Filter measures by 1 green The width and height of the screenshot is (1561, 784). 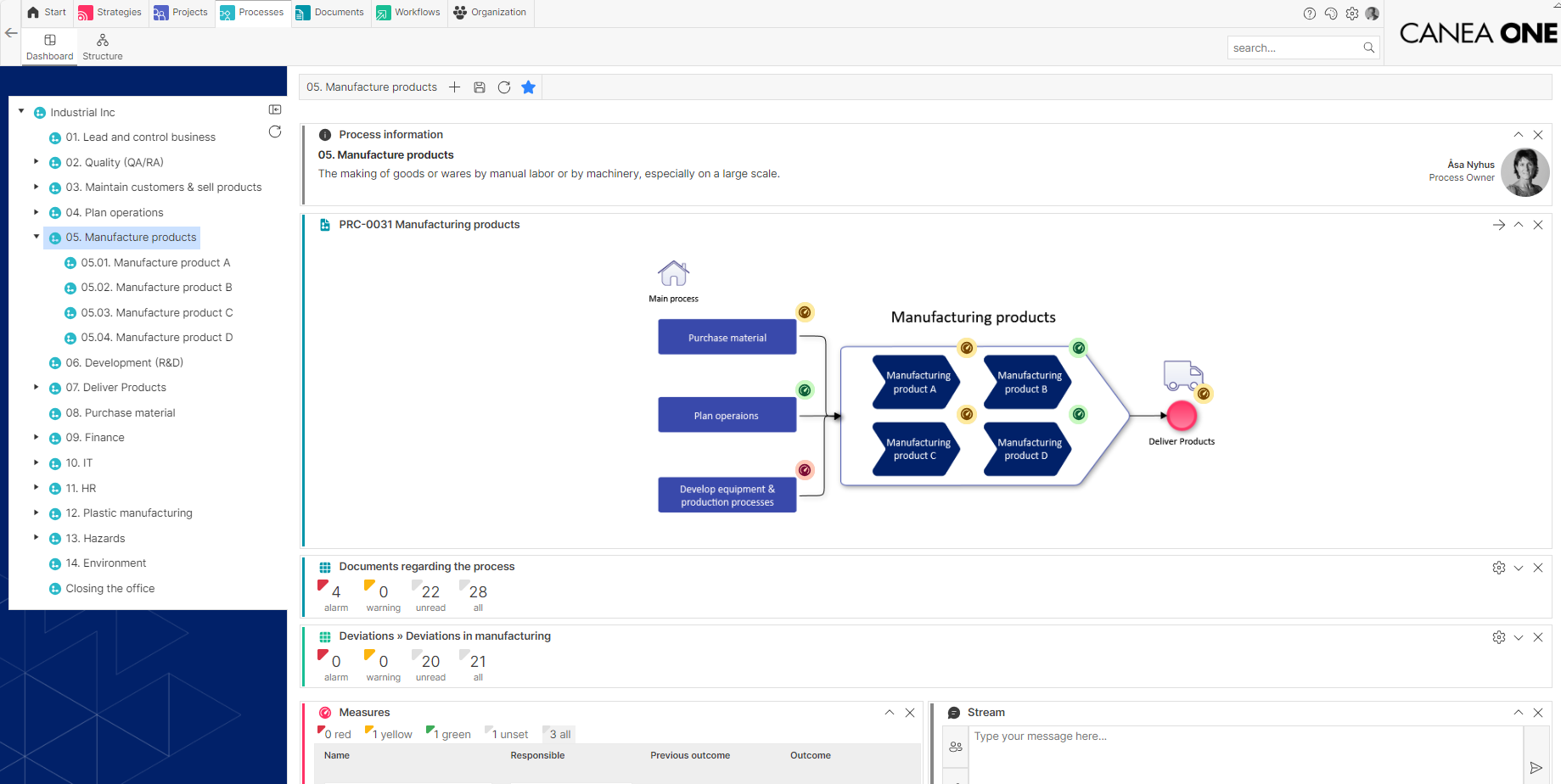(449, 734)
